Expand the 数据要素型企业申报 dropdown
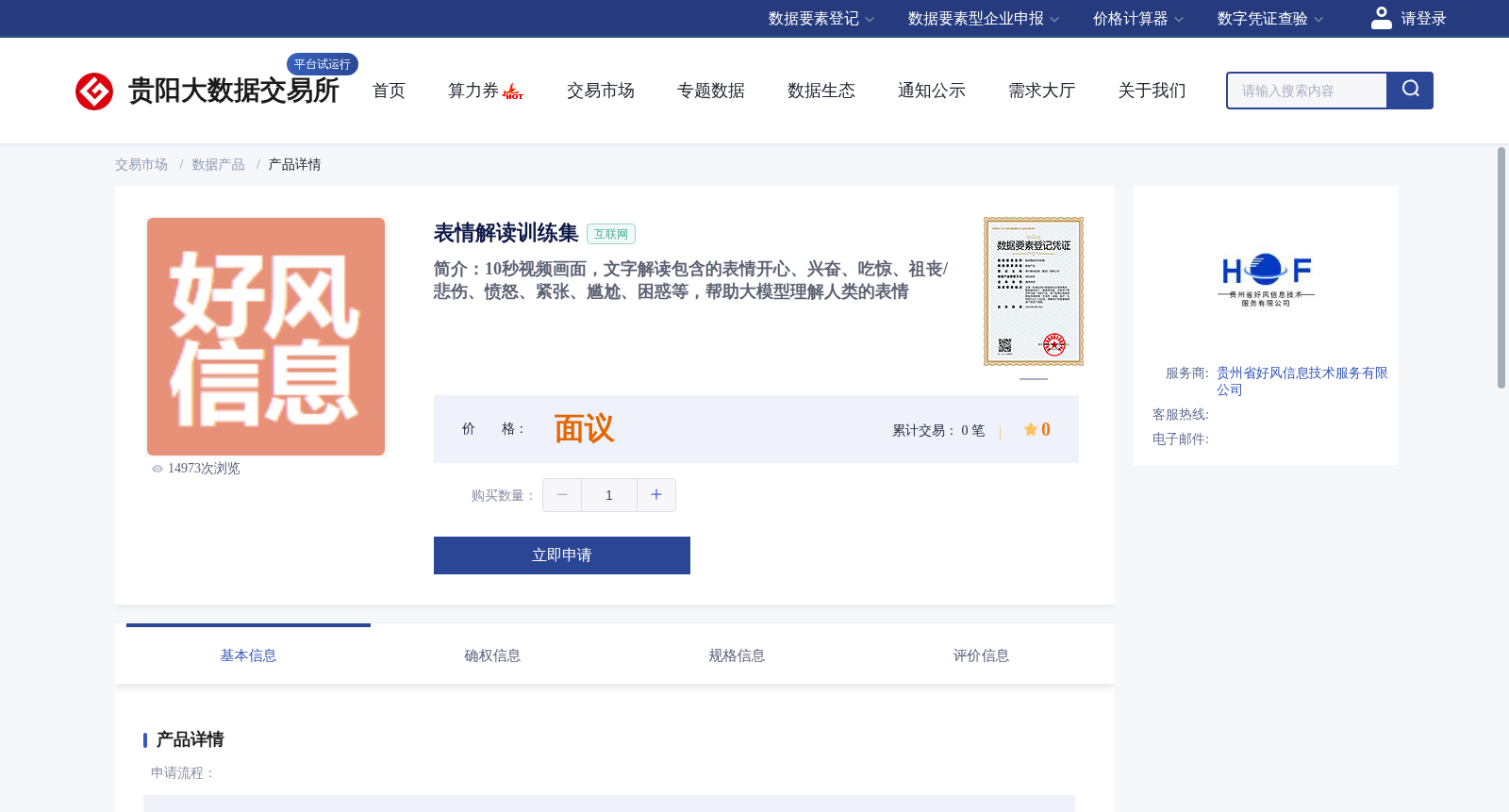Image resolution: width=1509 pixels, height=812 pixels. 984,19
